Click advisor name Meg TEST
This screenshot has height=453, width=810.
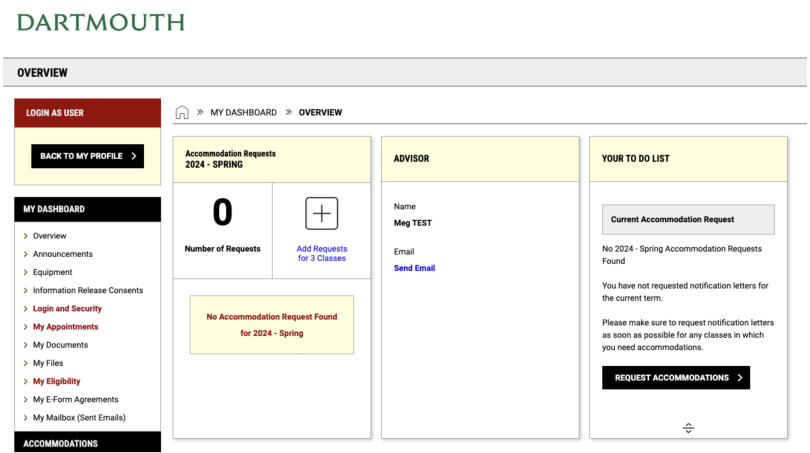pos(413,223)
